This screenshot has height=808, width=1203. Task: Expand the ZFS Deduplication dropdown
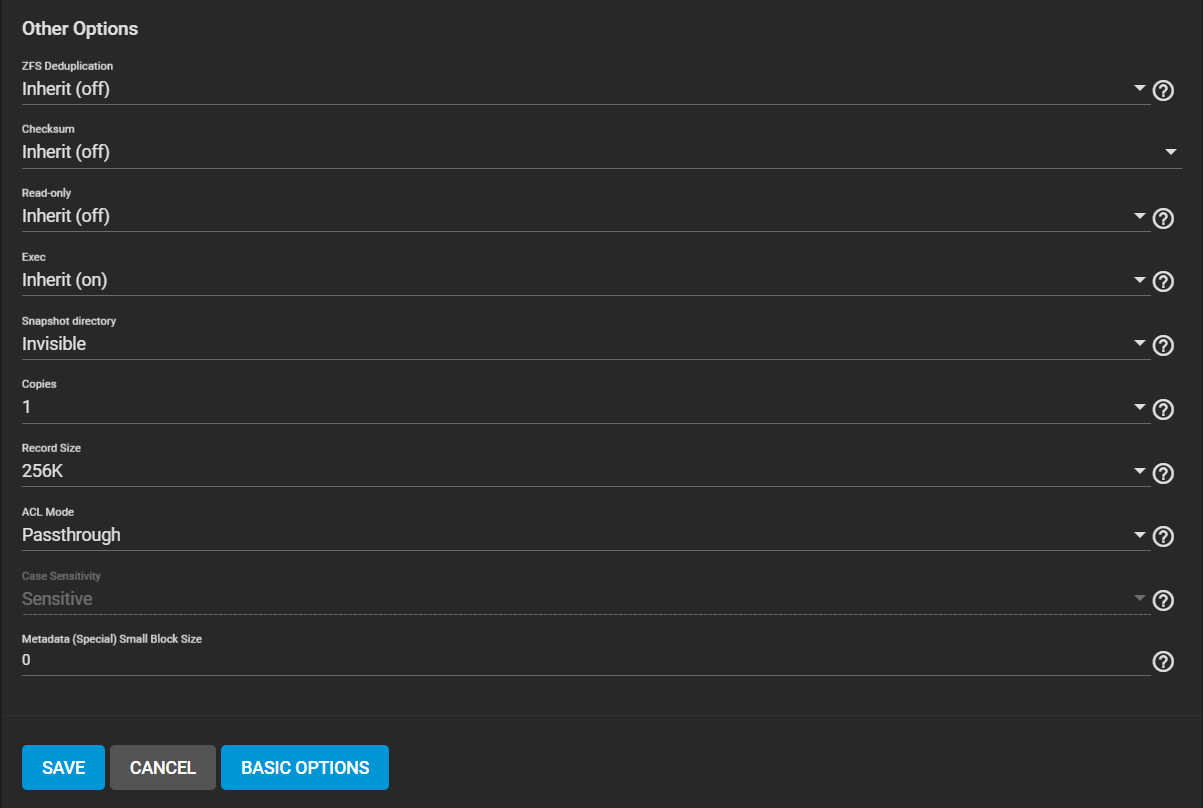coord(586,89)
